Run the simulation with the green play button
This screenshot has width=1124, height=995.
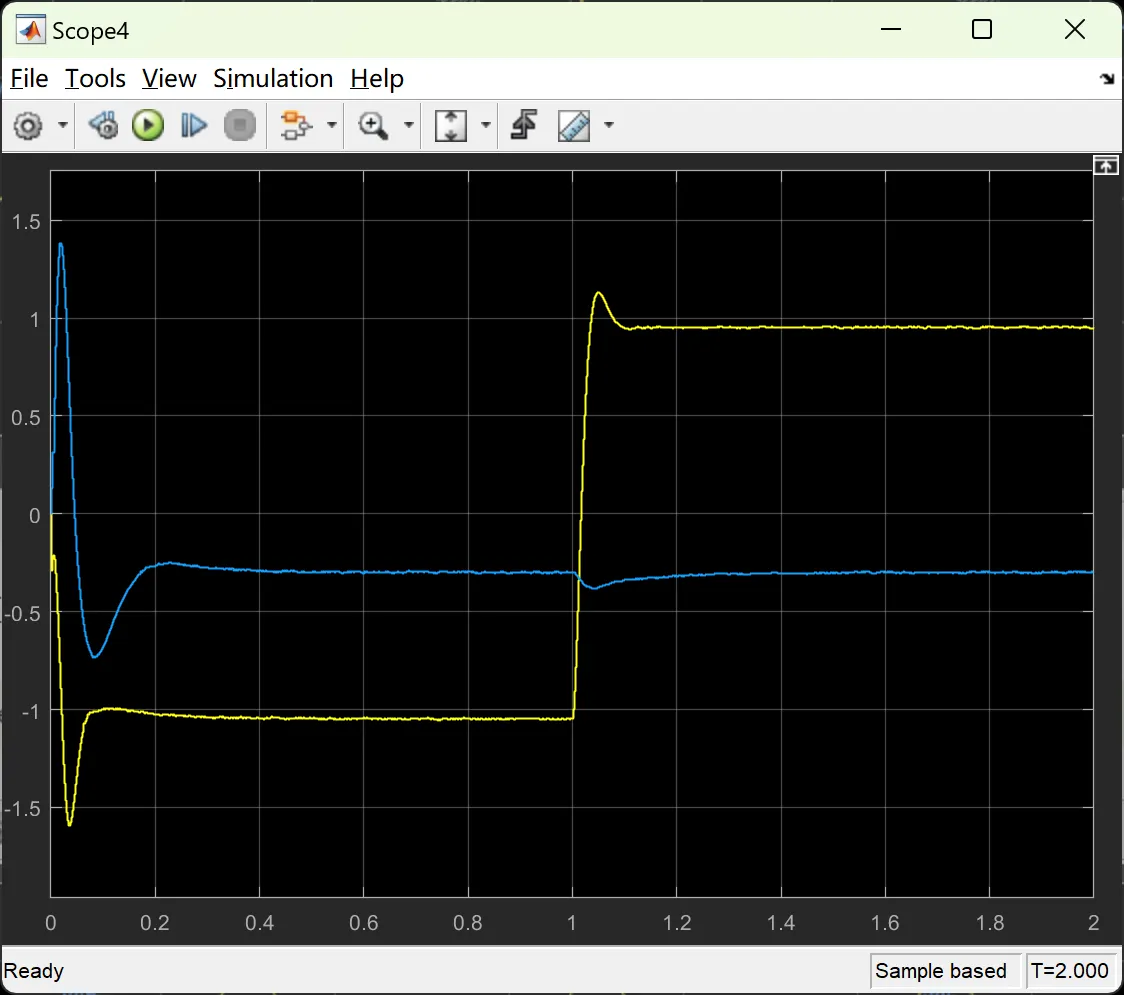point(148,125)
